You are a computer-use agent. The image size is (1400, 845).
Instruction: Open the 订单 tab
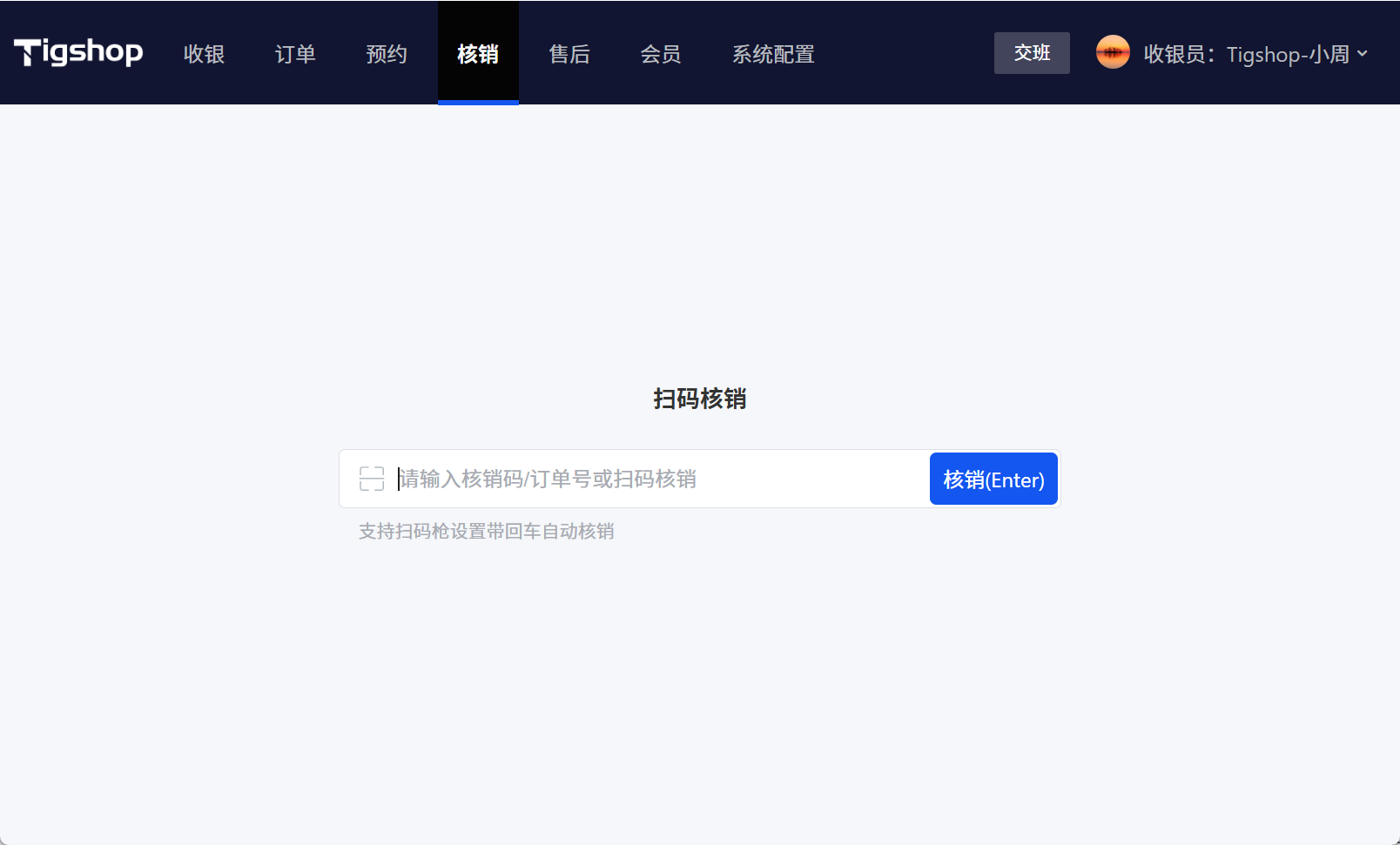[x=295, y=54]
